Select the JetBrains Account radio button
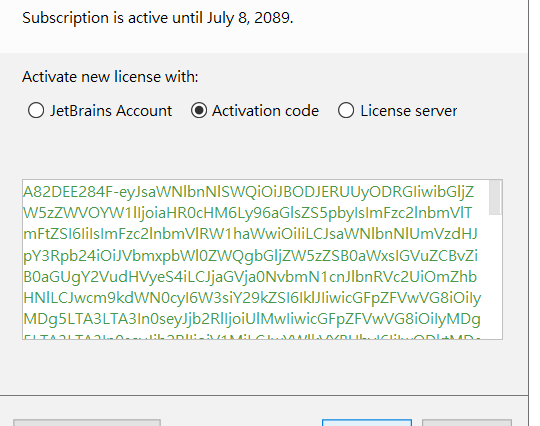 click(36, 111)
